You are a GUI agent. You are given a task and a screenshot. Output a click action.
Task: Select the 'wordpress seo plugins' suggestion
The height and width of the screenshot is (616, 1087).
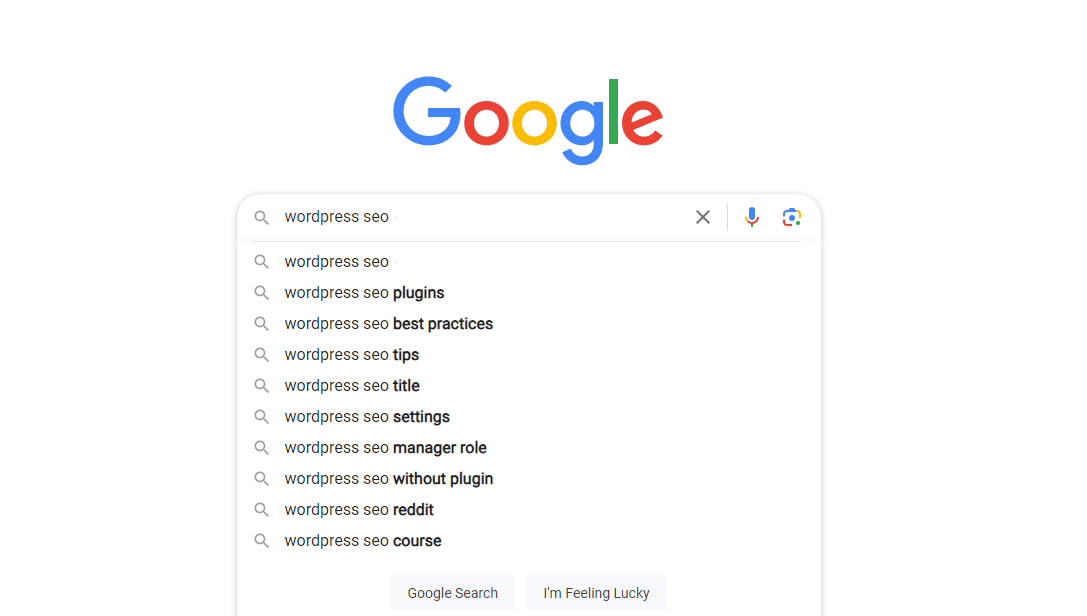tap(364, 292)
